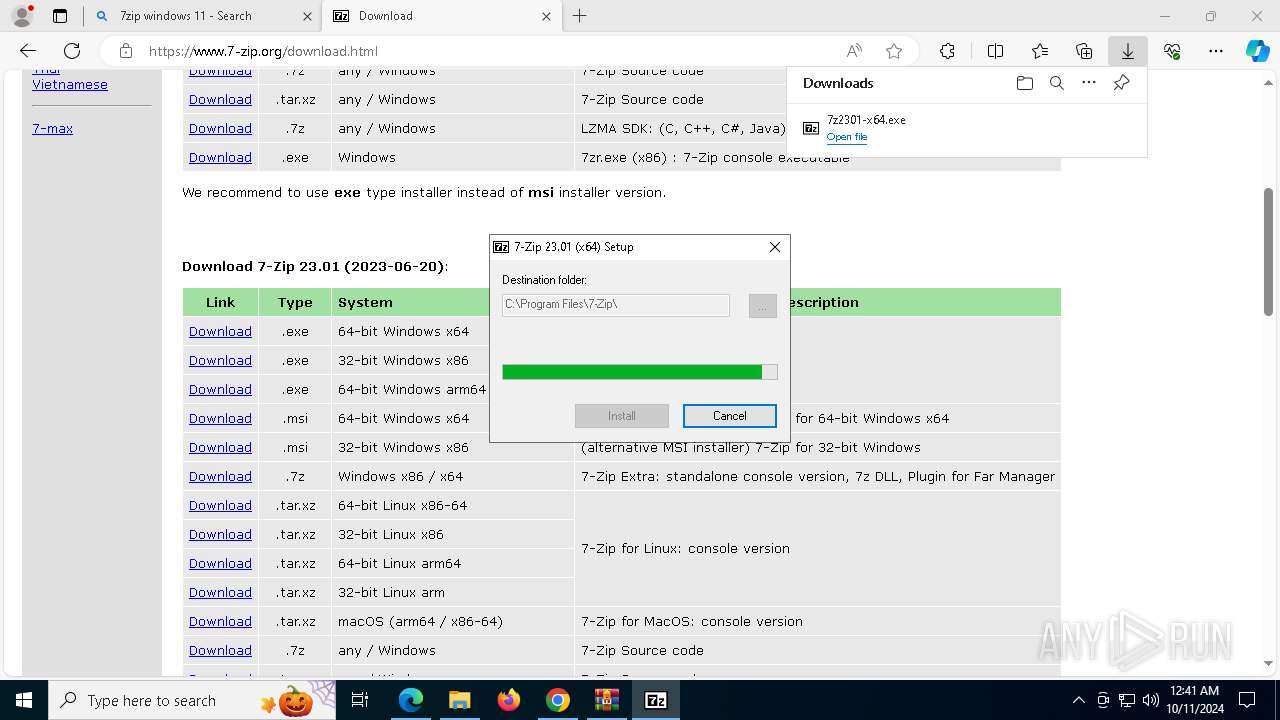The height and width of the screenshot is (720, 1280).
Task: Launch Firefox from the taskbar
Action: [509, 700]
